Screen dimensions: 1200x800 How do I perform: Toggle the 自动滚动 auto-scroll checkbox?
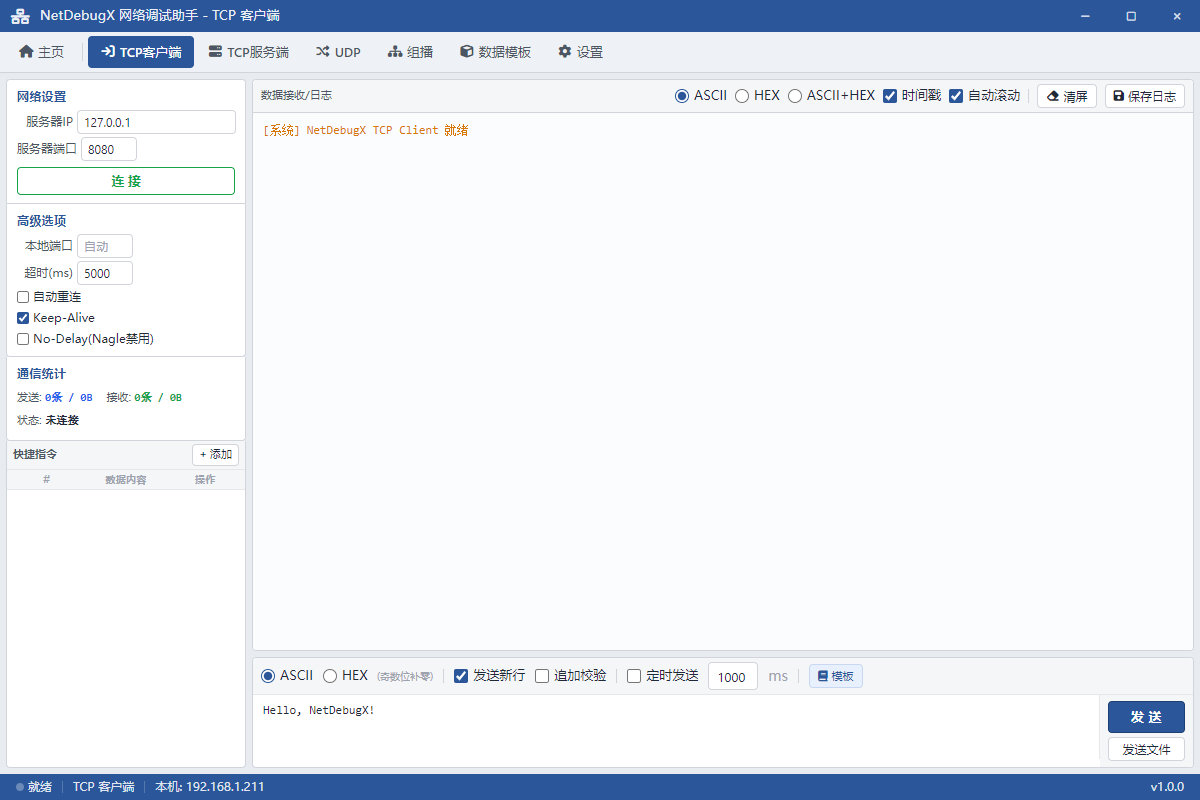(x=956, y=96)
